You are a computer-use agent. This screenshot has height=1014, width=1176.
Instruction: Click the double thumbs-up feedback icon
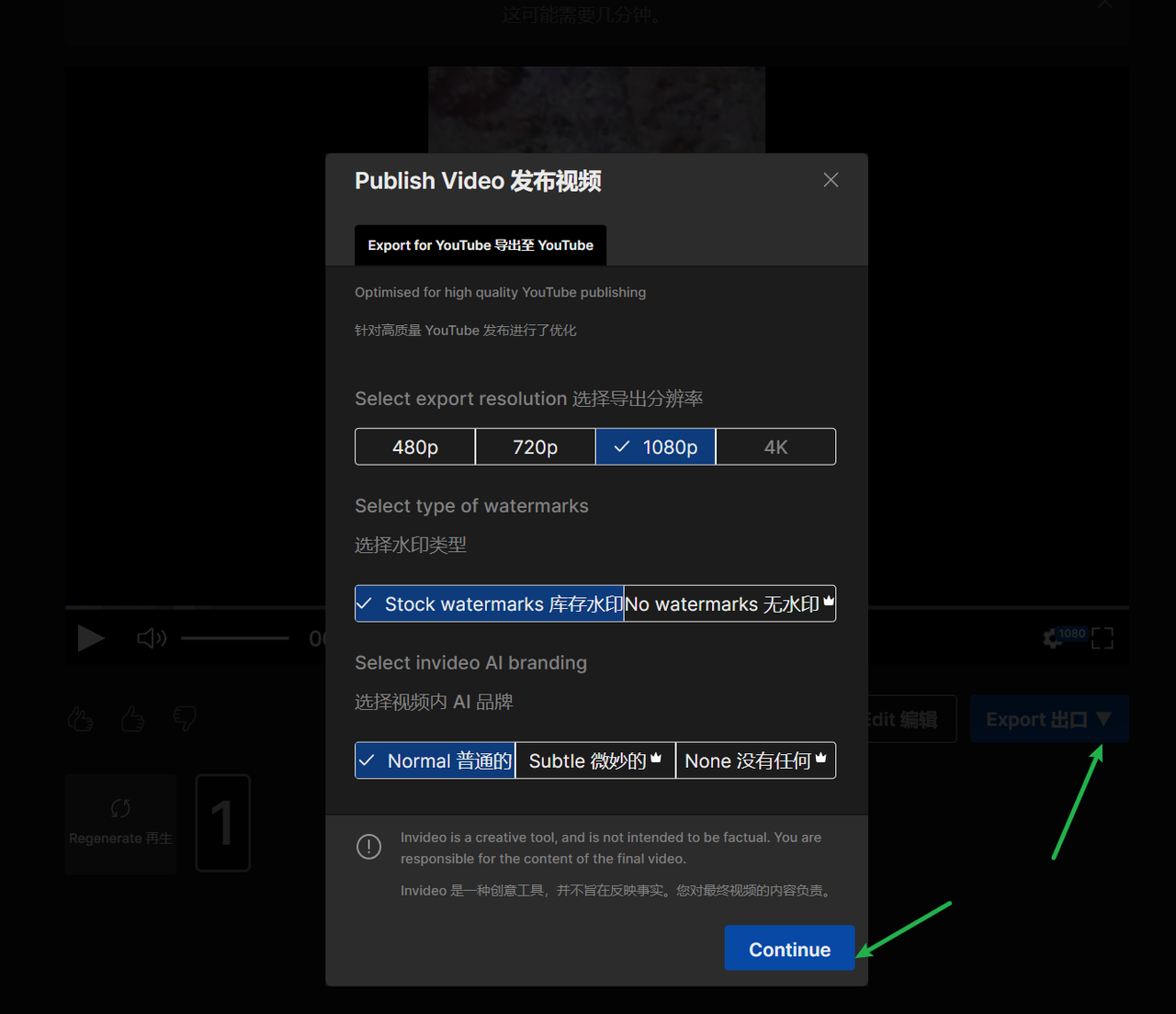[x=81, y=718]
